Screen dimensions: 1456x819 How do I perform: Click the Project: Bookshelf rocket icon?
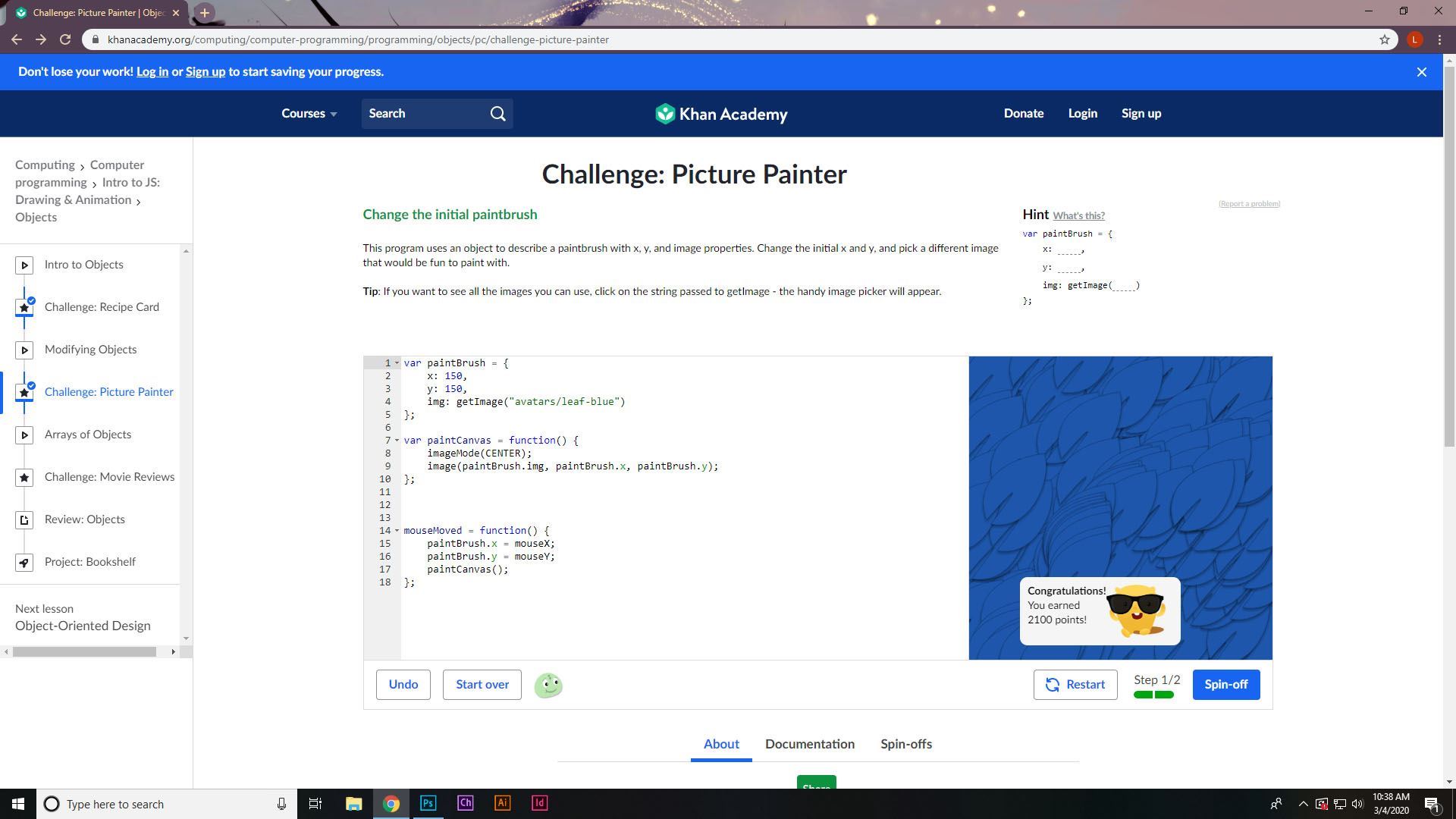(x=24, y=563)
